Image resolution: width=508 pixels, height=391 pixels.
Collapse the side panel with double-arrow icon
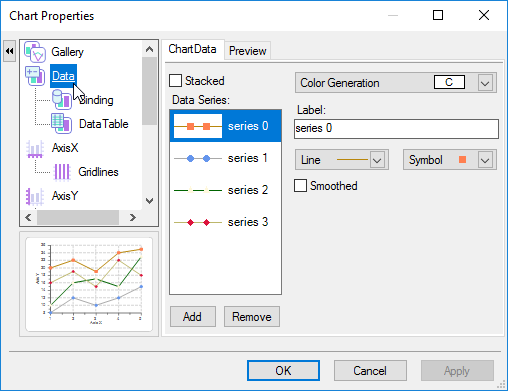10,51
